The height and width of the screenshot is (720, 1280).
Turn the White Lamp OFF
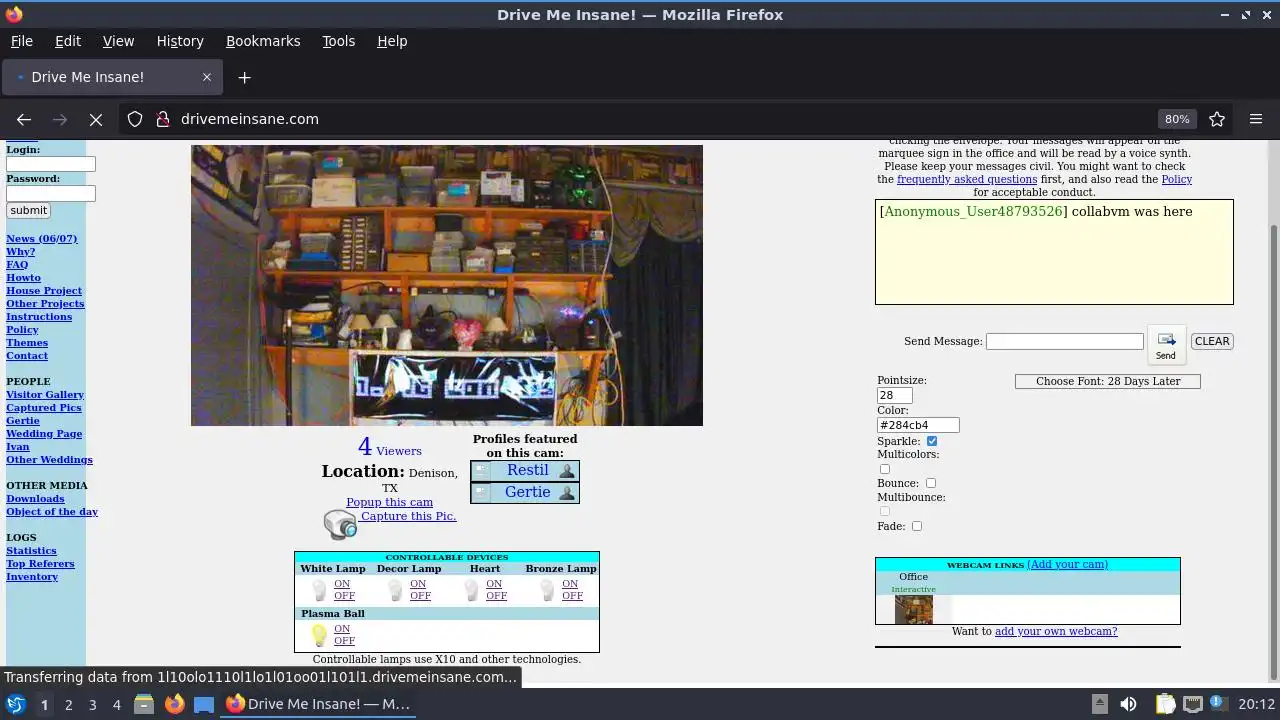344,596
